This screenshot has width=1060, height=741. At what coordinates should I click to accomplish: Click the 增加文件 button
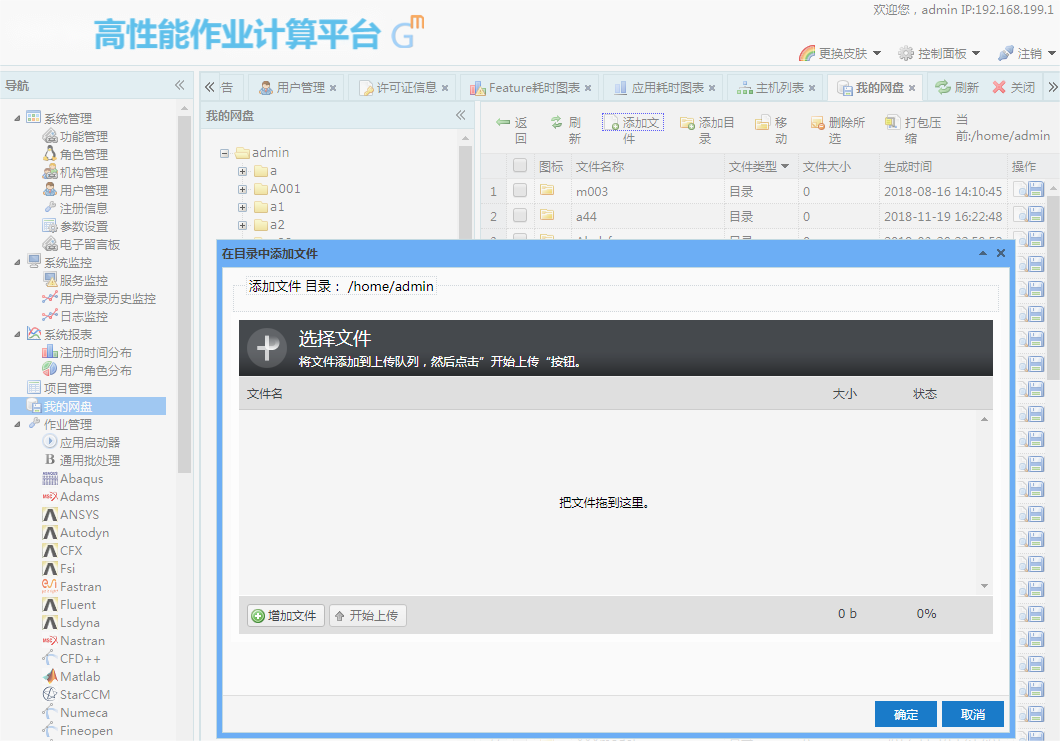coord(285,615)
